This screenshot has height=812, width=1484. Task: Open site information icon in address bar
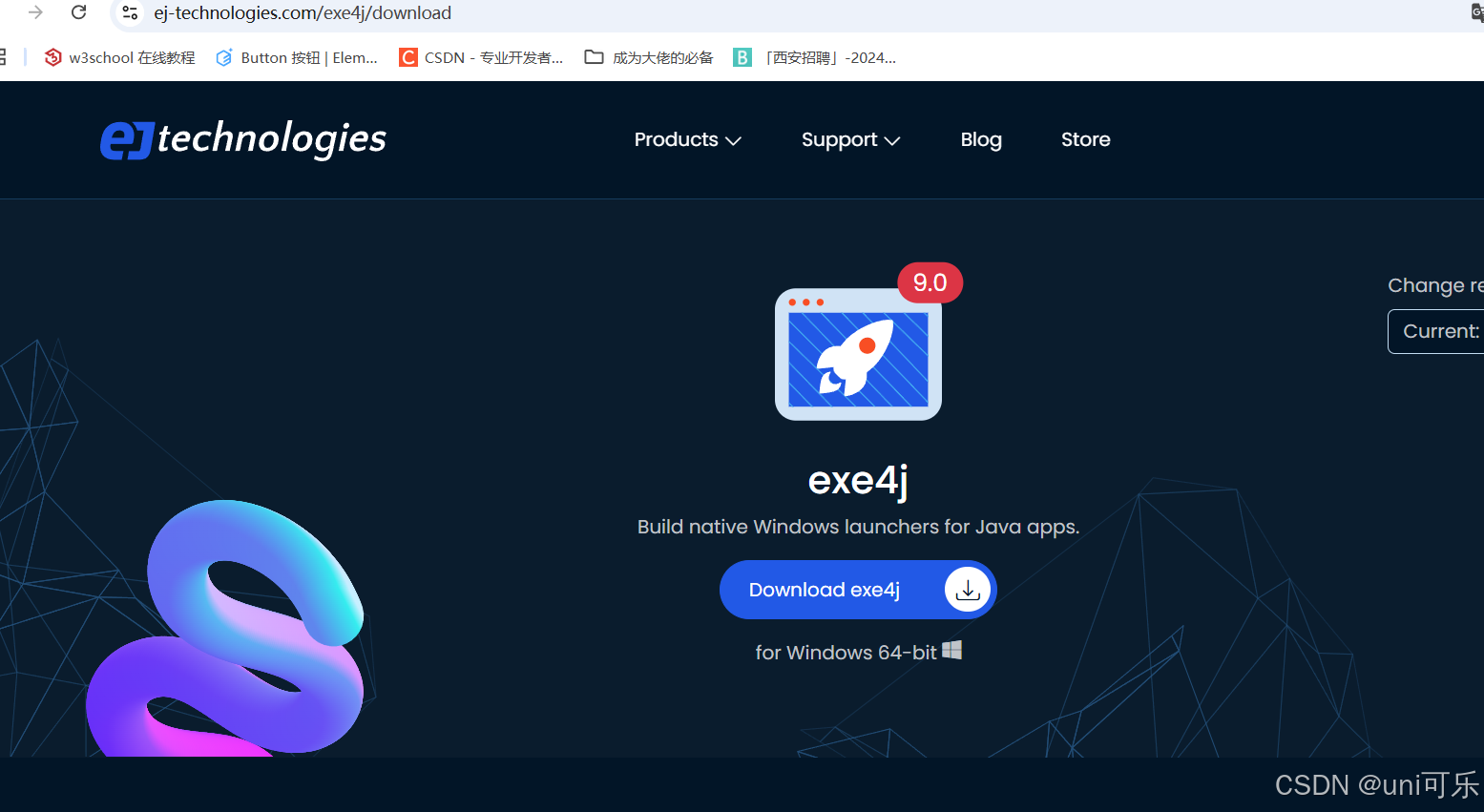click(131, 12)
